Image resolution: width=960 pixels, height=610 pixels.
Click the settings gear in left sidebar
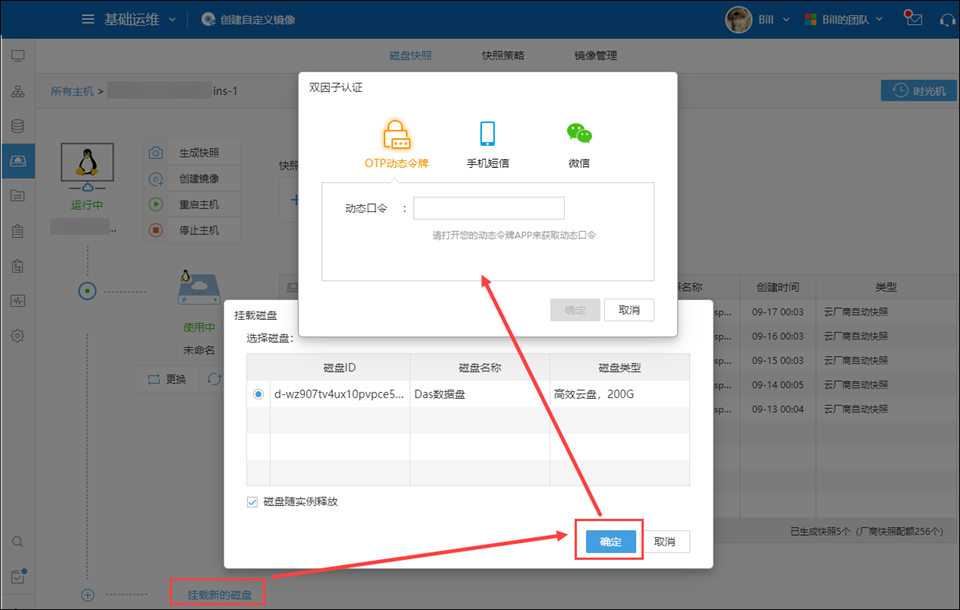(17, 335)
